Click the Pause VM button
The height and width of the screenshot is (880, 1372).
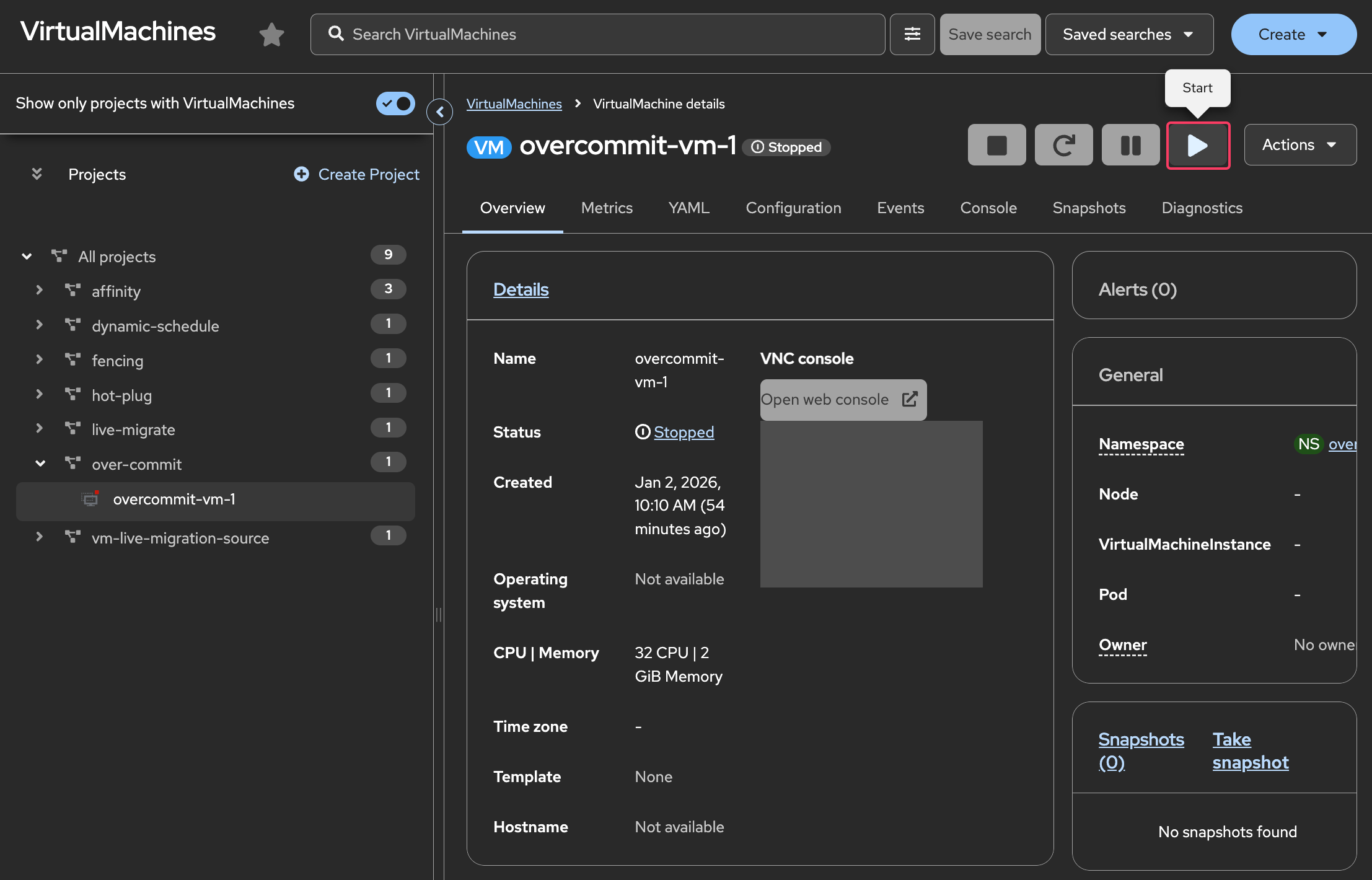point(1130,146)
